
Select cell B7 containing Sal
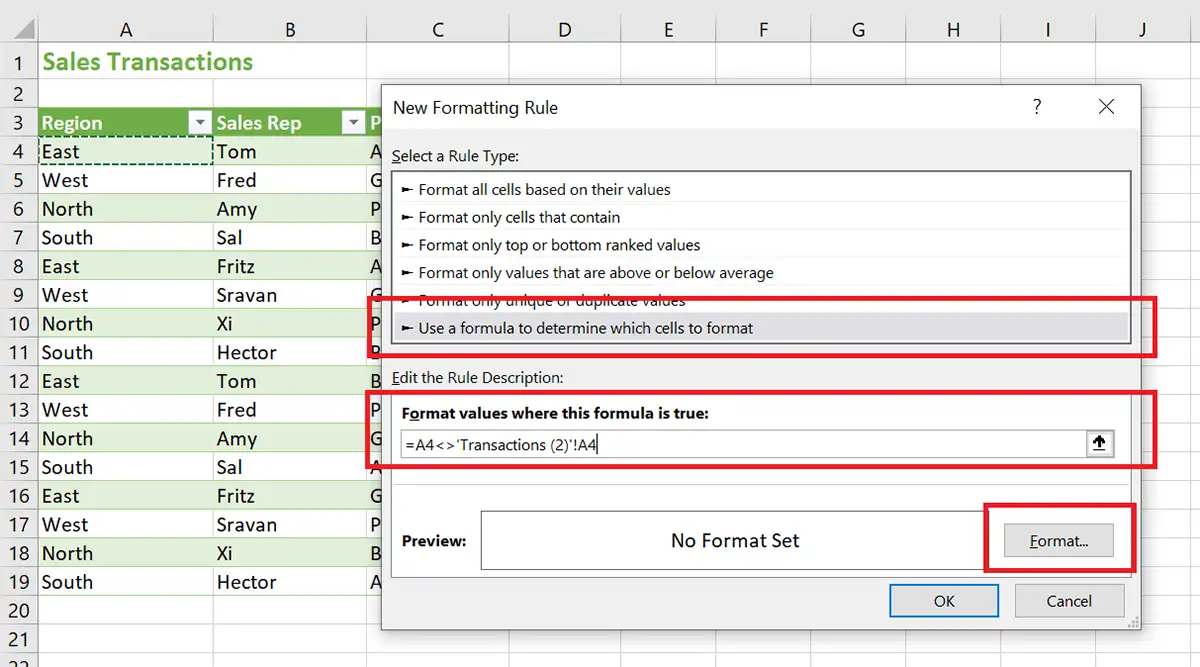[290, 238]
